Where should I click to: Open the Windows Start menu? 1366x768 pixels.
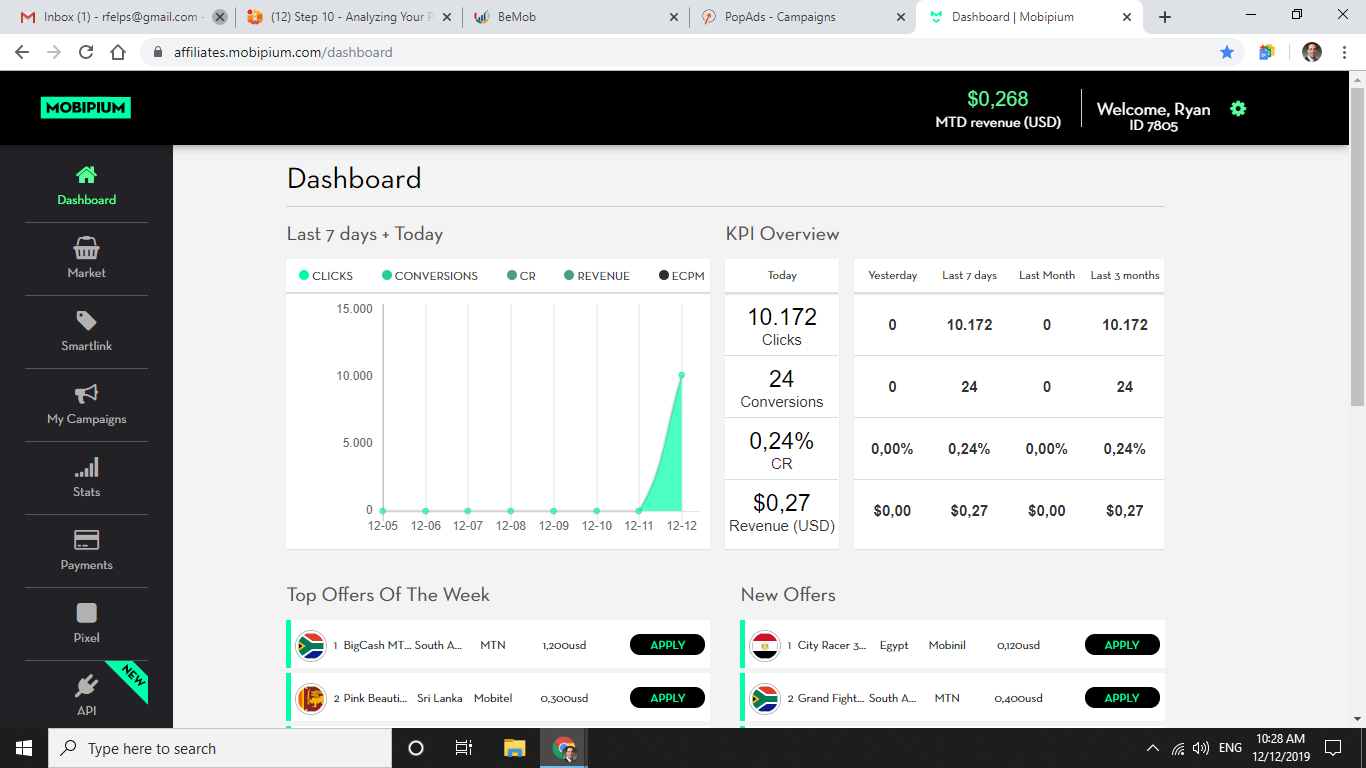point(24,748)
